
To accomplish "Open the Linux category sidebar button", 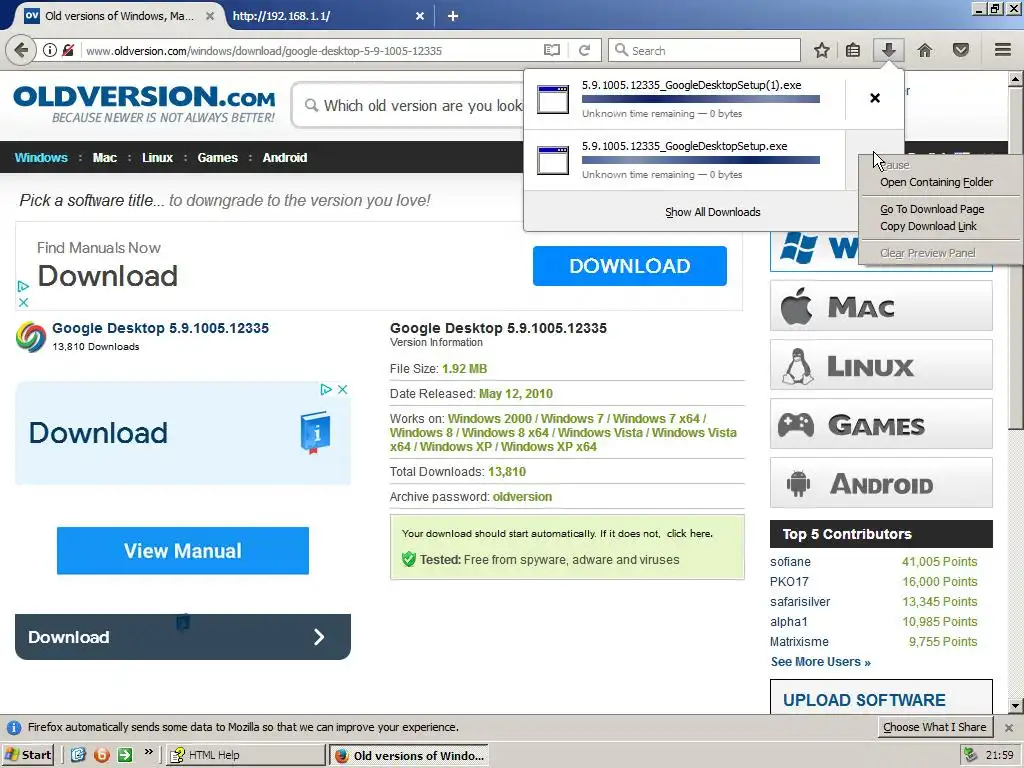I will [881, 364].
